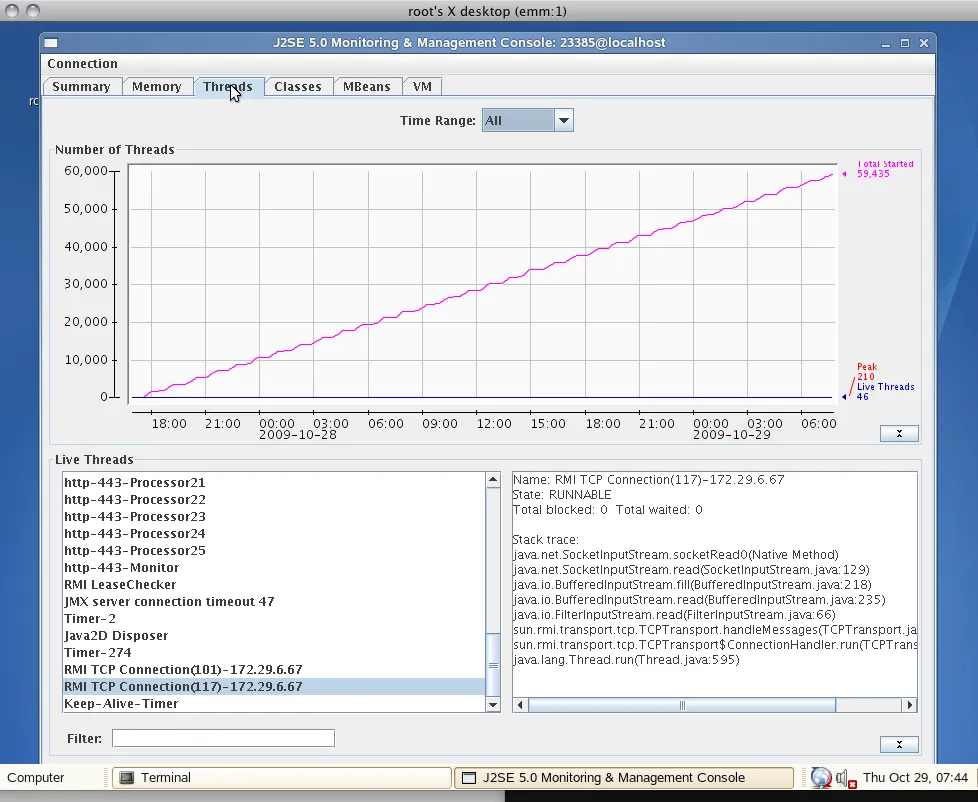
Task: Collapse the Number of Threads chart panel
Action: pos(899,433)
